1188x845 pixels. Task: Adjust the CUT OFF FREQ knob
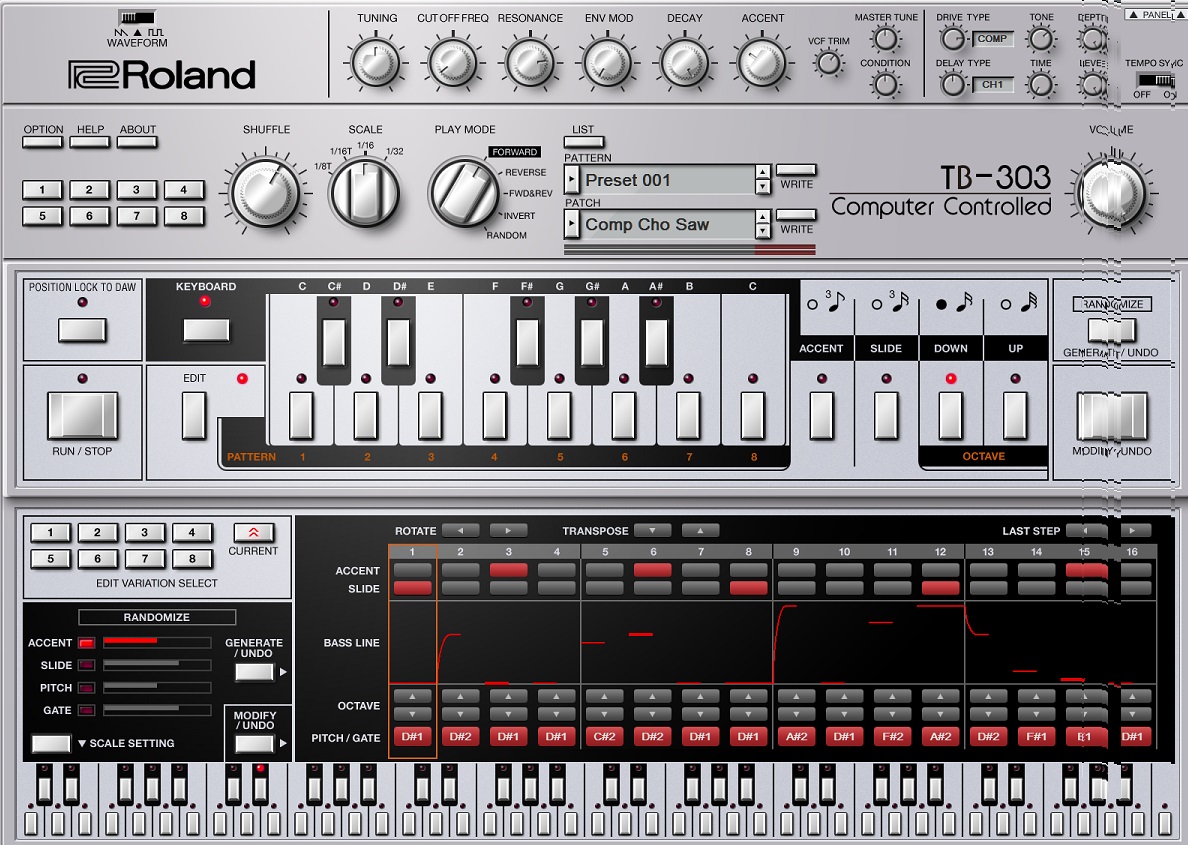coord(452,63)
